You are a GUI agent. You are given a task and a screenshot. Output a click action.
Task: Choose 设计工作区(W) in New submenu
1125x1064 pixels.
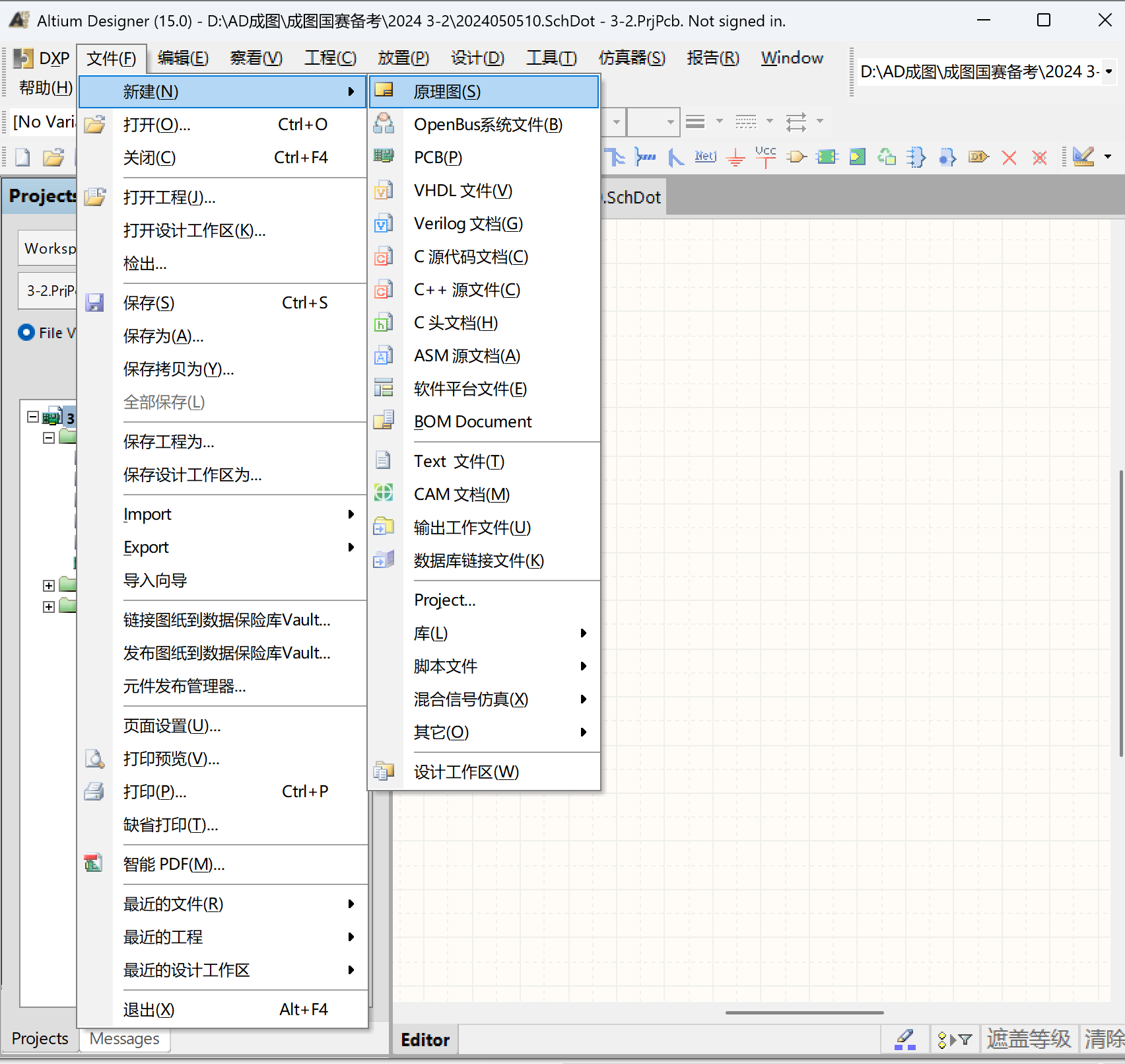coord(484,772)
